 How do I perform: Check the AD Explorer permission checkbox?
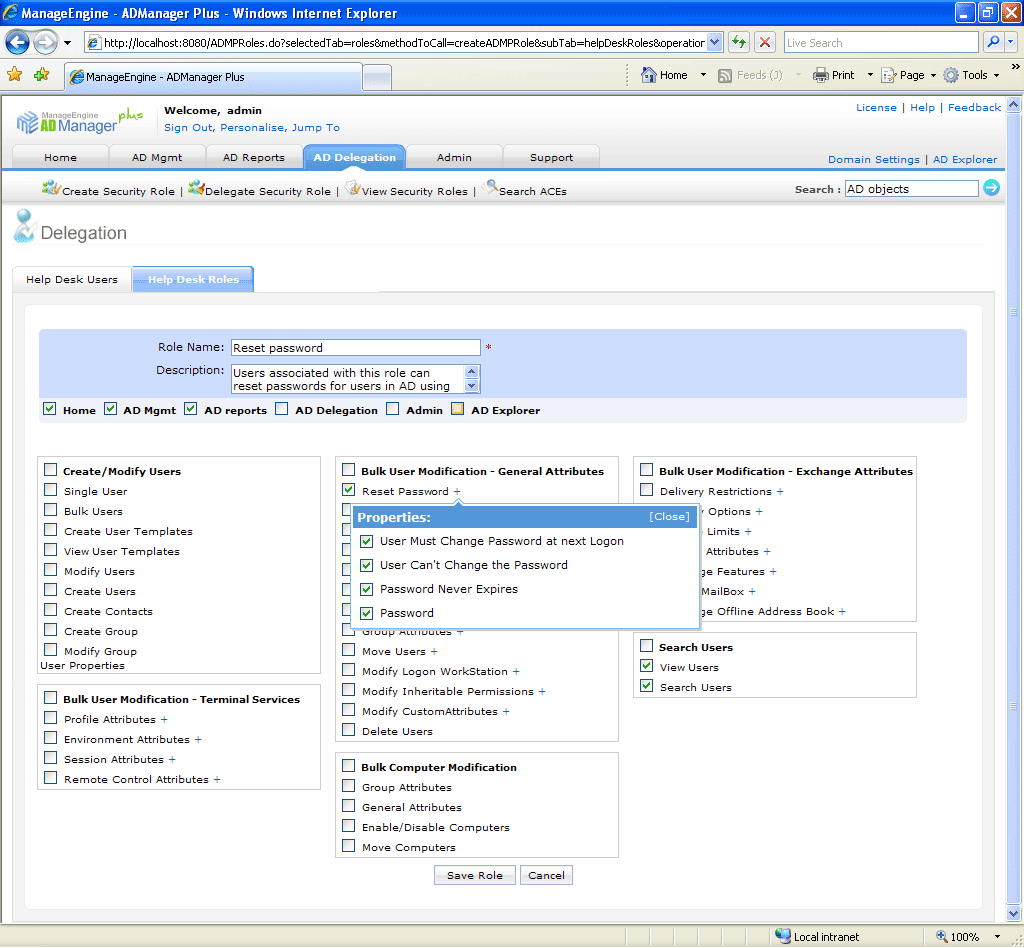458,409
